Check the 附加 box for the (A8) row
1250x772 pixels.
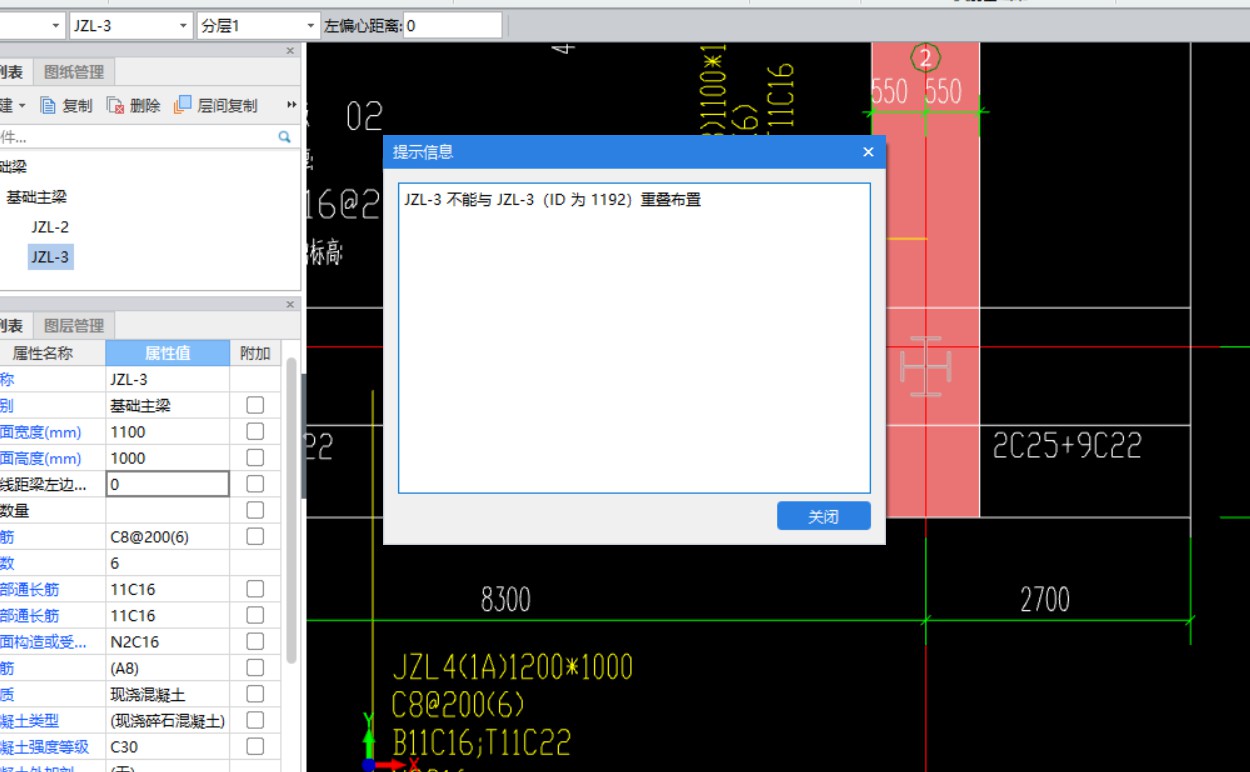point(255,668)
